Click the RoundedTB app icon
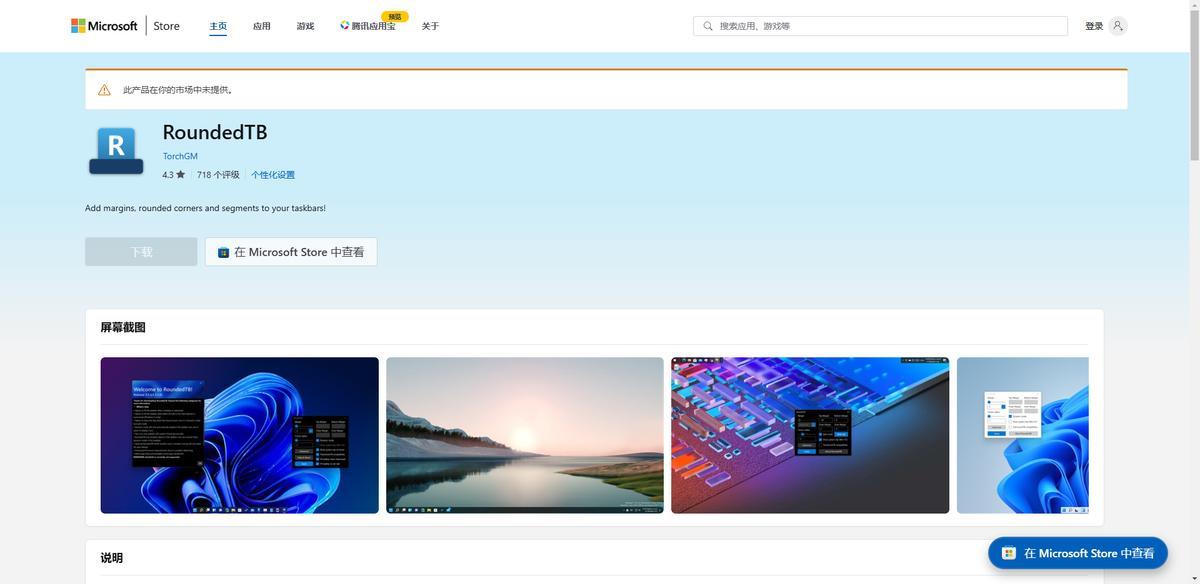This screenshot has height=584, width=1200. (116, 150)
